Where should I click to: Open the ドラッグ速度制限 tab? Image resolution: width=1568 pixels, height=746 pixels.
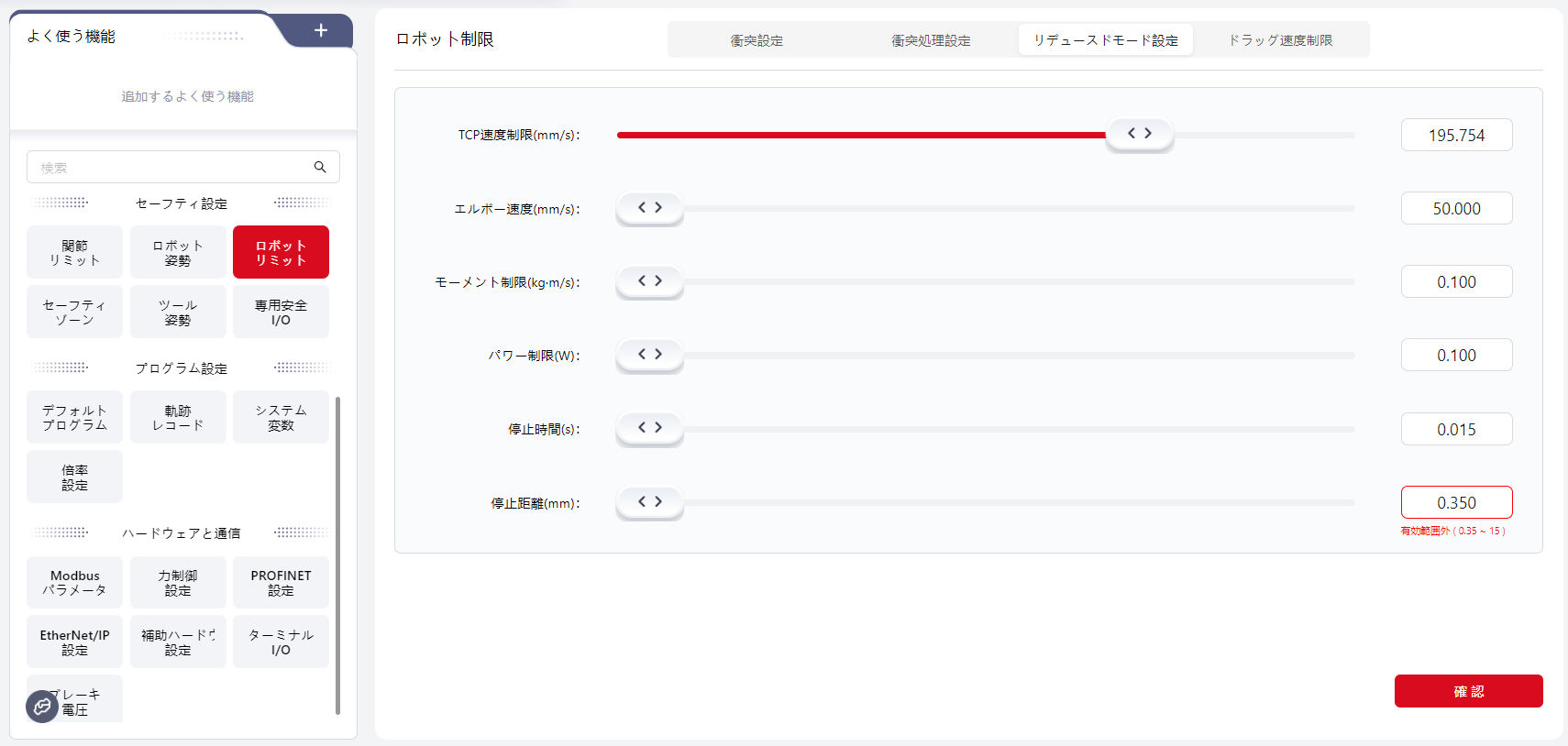1280,40
